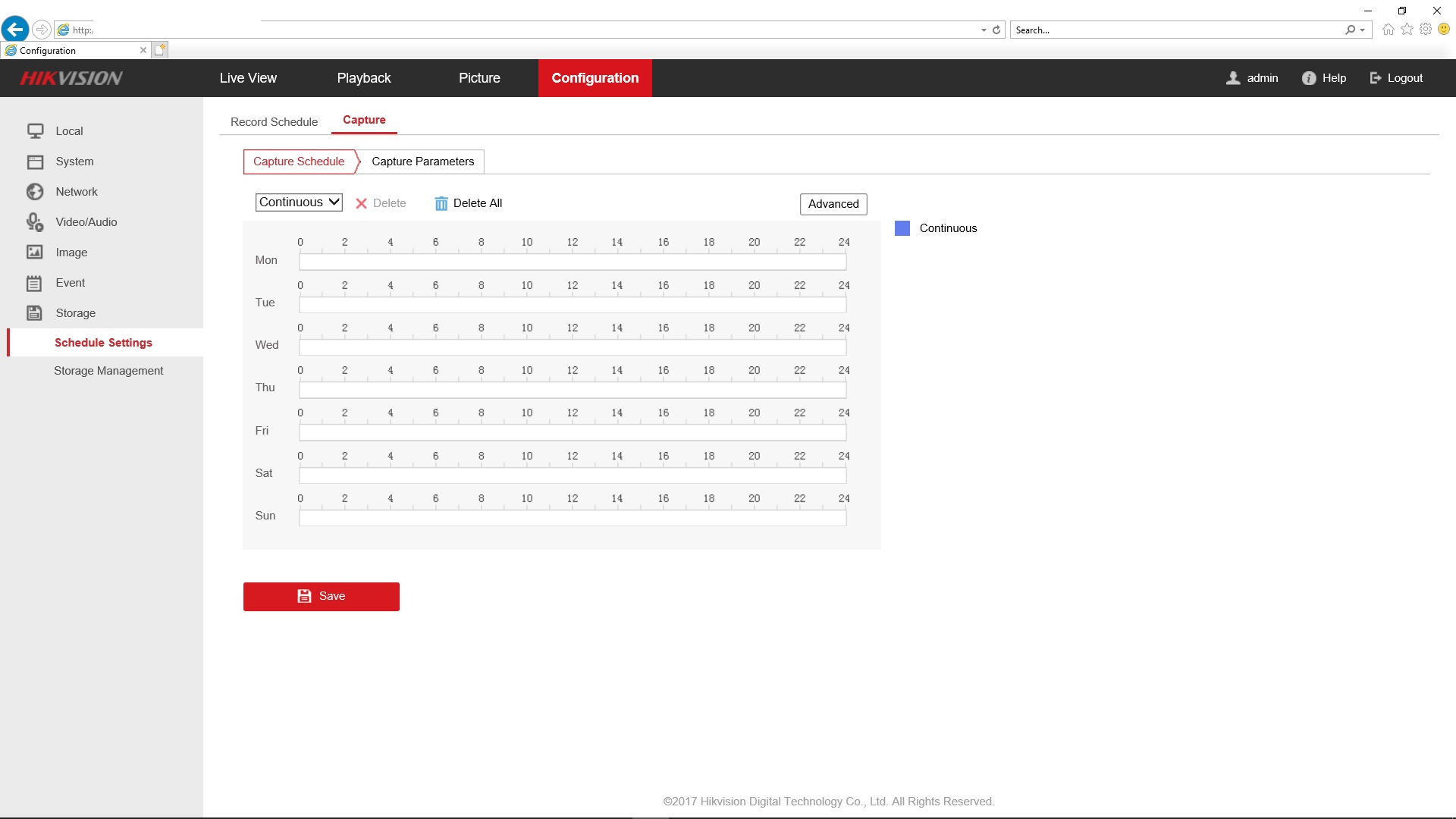Click the System icon in sidebar
The width and height of the screenshot is (1456, 819).
(x=35, y=162)
